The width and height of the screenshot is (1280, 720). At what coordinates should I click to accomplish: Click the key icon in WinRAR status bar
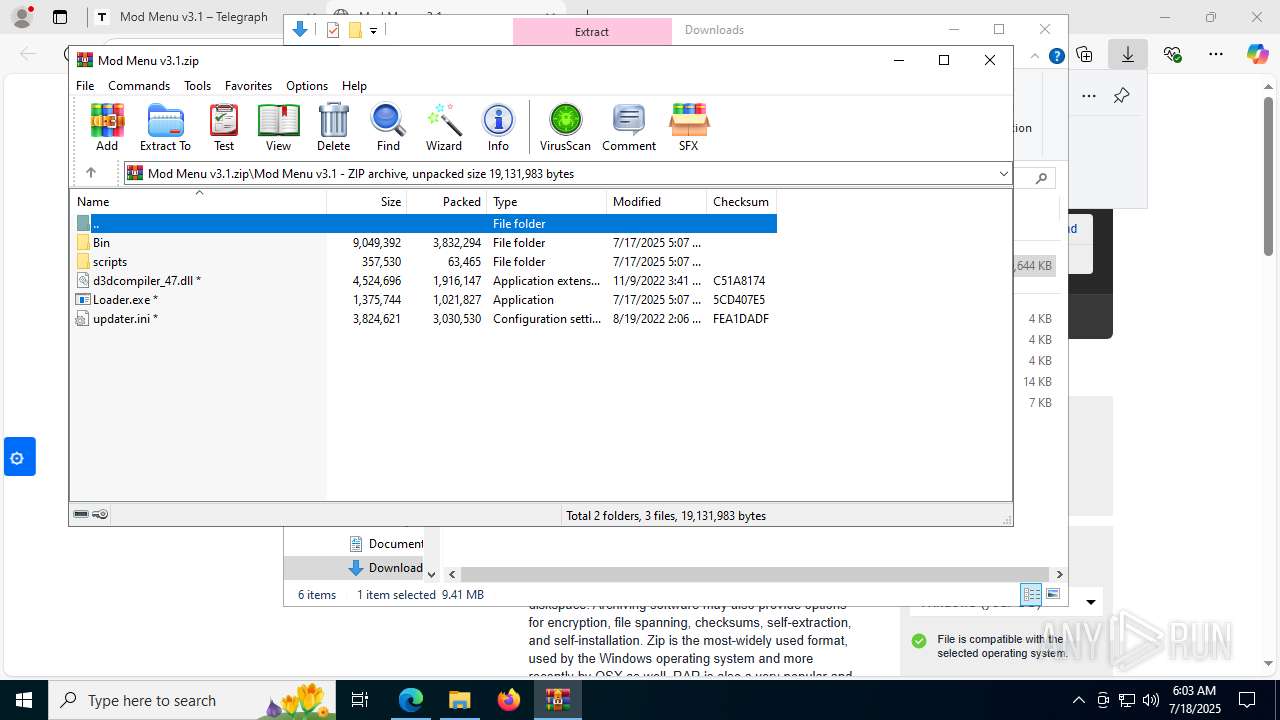coord(100,515)
